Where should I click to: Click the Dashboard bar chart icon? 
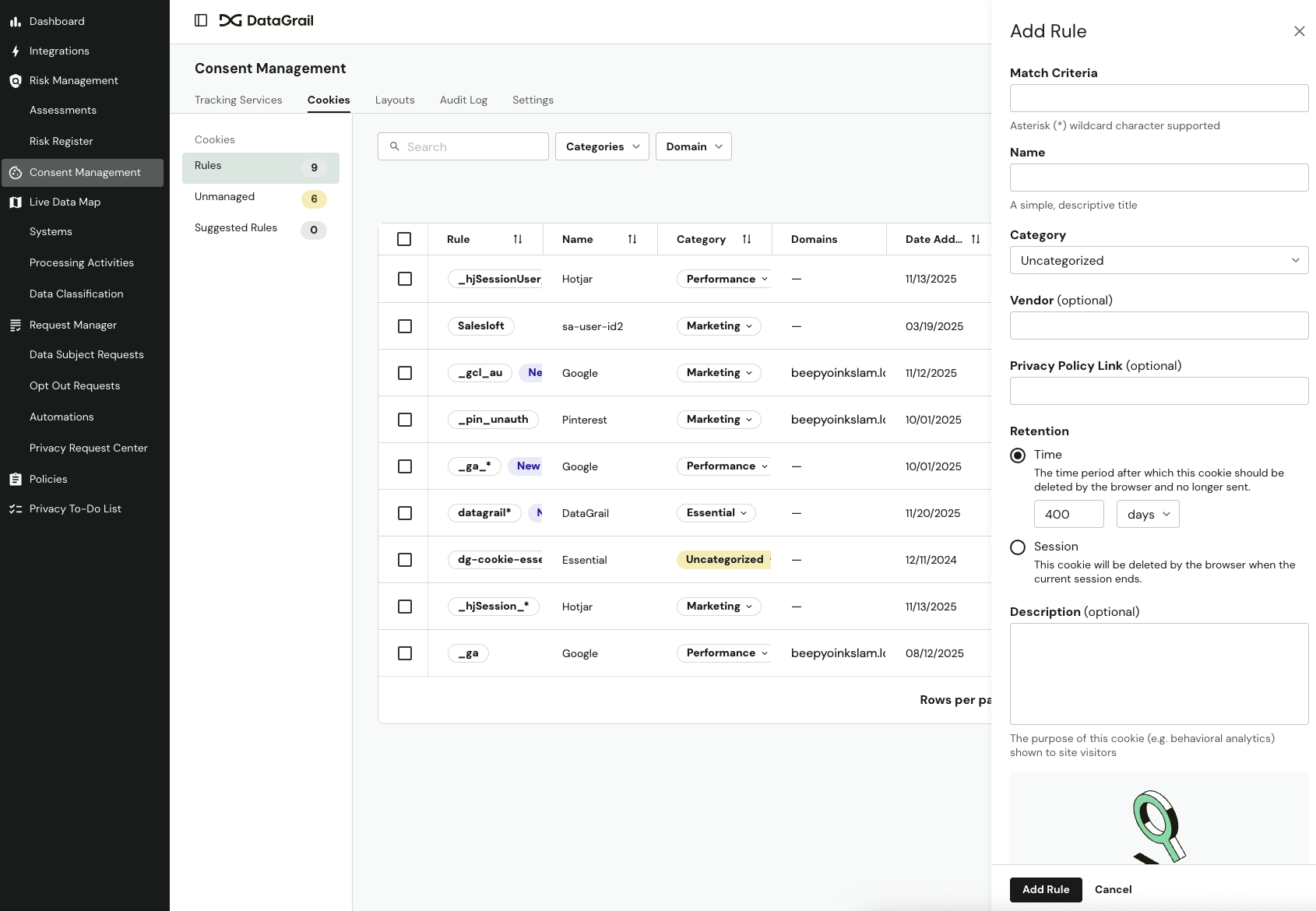(16, 22)
